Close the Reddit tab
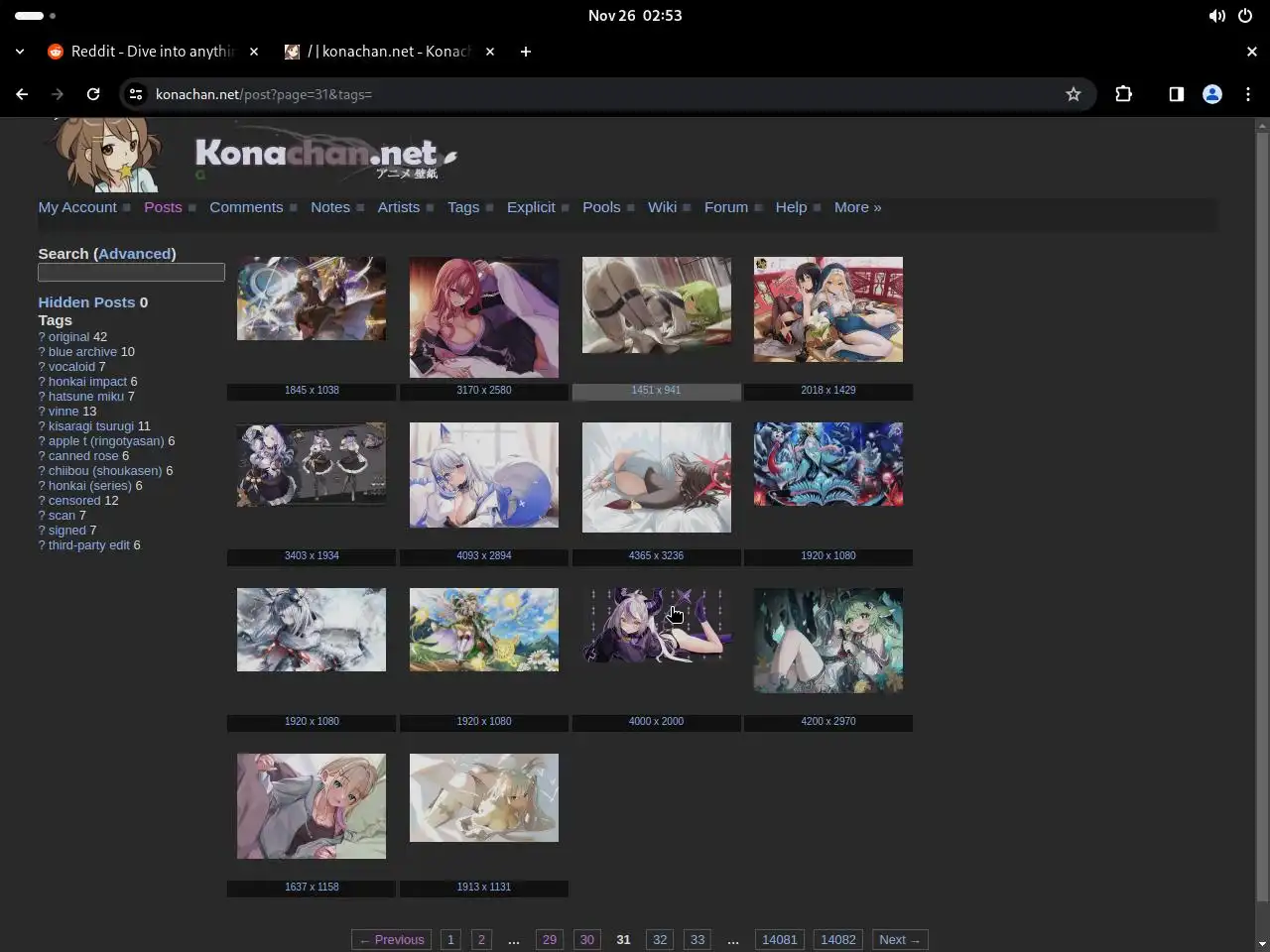This screenshot has width=1270, height=952. click(x=254, y=52)
